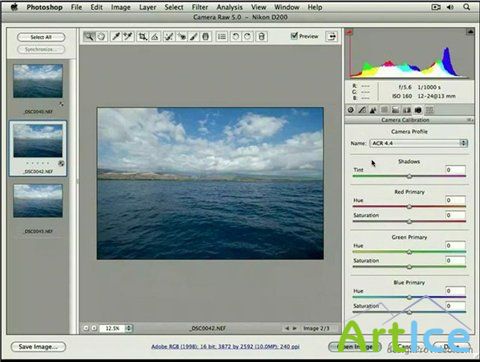The height and width of the screenshot is (362, 480).
Task: Go to previous image arrow
Action: coord(287,328)
